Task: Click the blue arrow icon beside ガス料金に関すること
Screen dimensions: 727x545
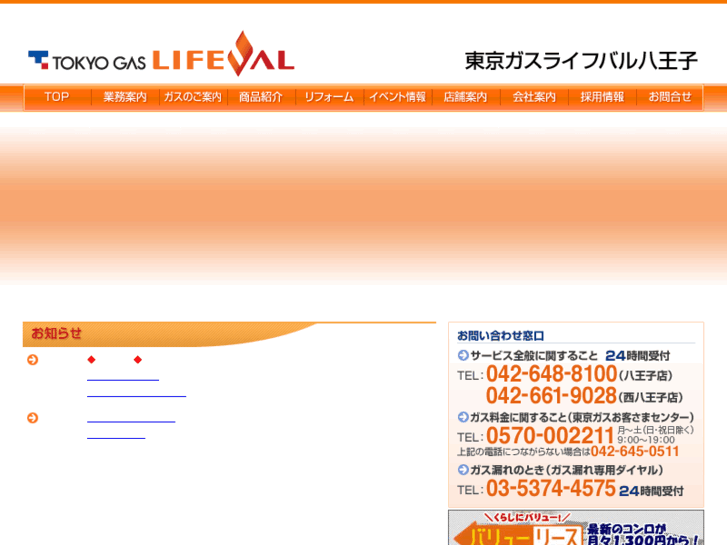Action: tap(463, 417)
